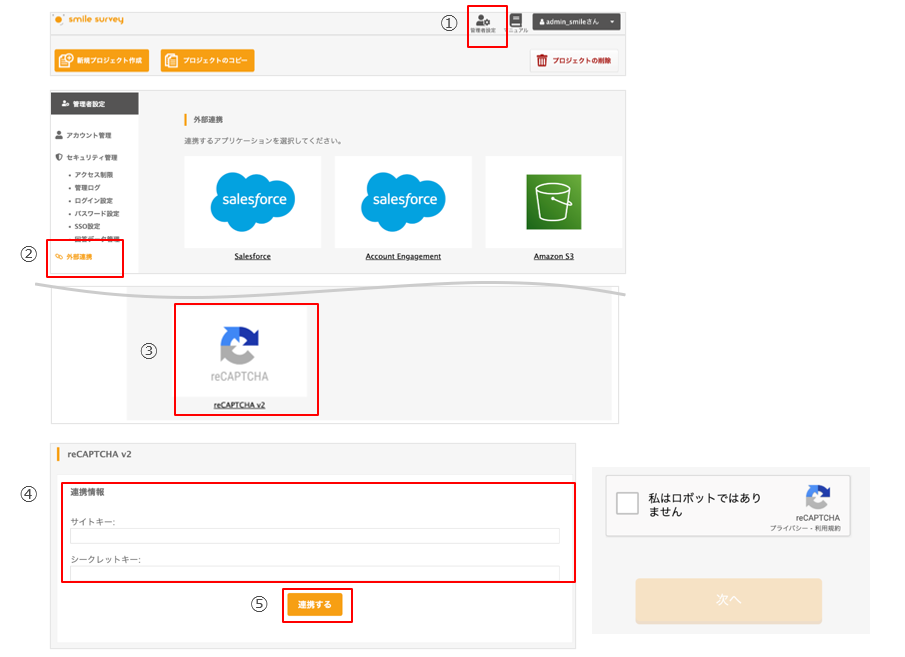Open アクセス制限 sidebar item
The height and width of the screenshot is (657, 905).
pyautogui.click(x=94, y=174)
